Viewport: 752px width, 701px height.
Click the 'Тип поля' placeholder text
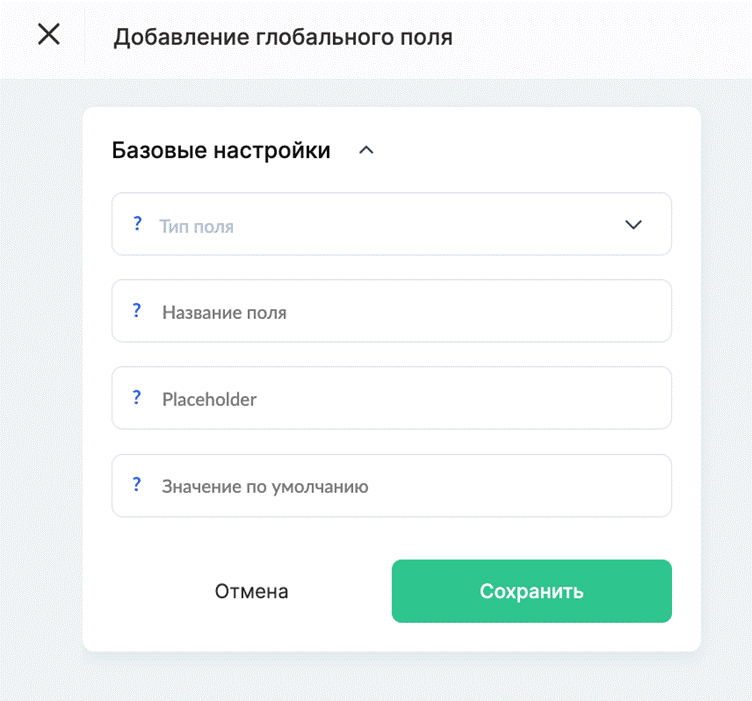click(197, 226)
